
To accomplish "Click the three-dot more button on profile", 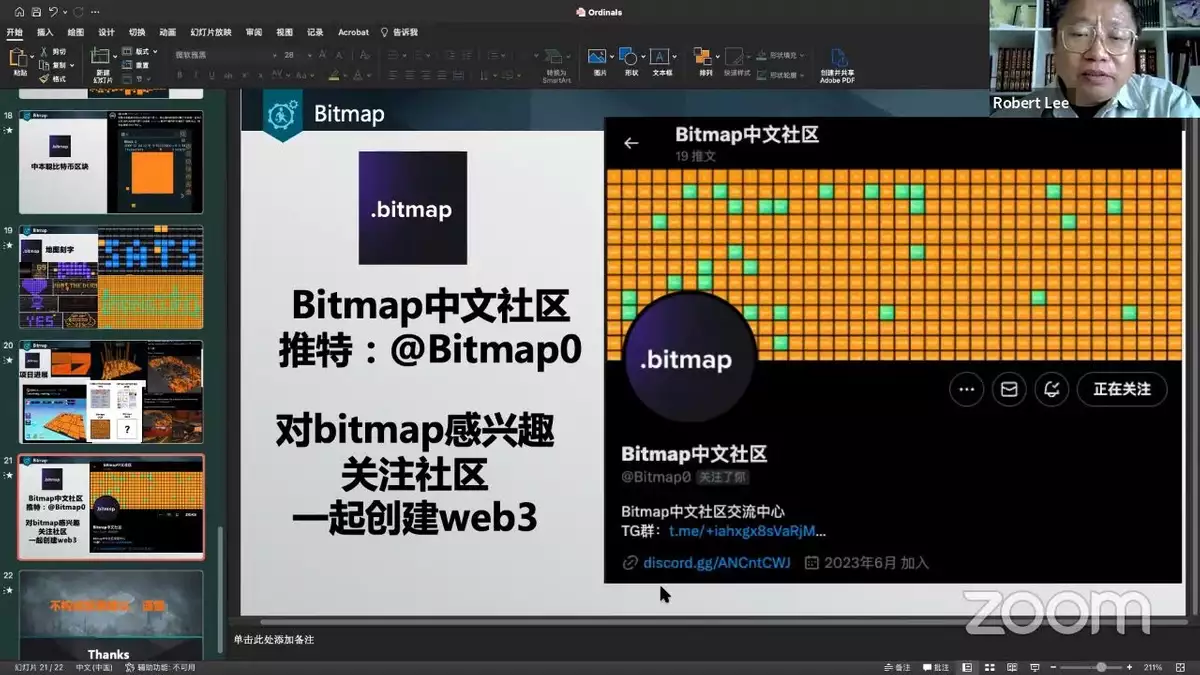I will (966, 389).
